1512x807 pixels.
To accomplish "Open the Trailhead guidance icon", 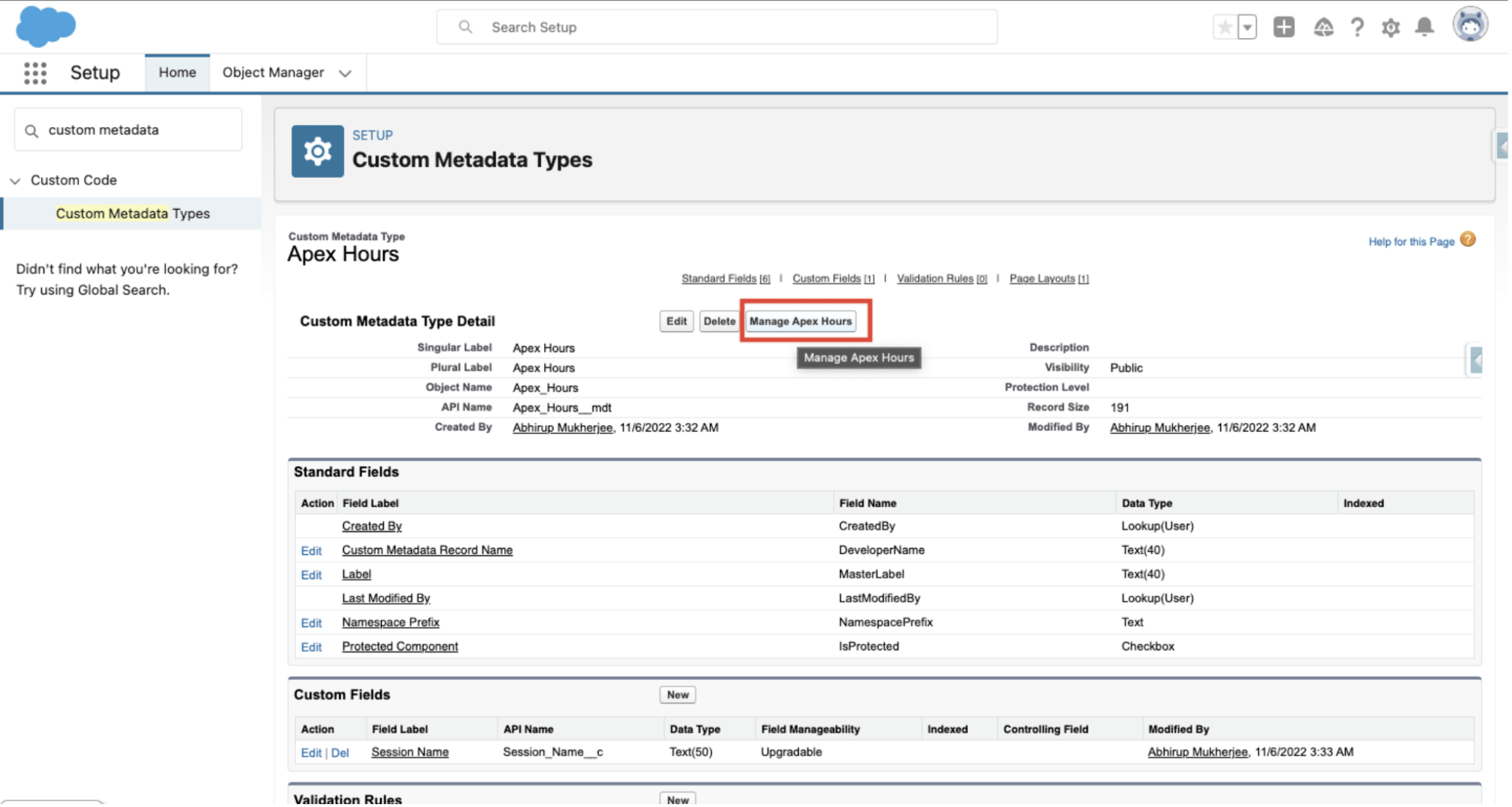I will 1323,27.
